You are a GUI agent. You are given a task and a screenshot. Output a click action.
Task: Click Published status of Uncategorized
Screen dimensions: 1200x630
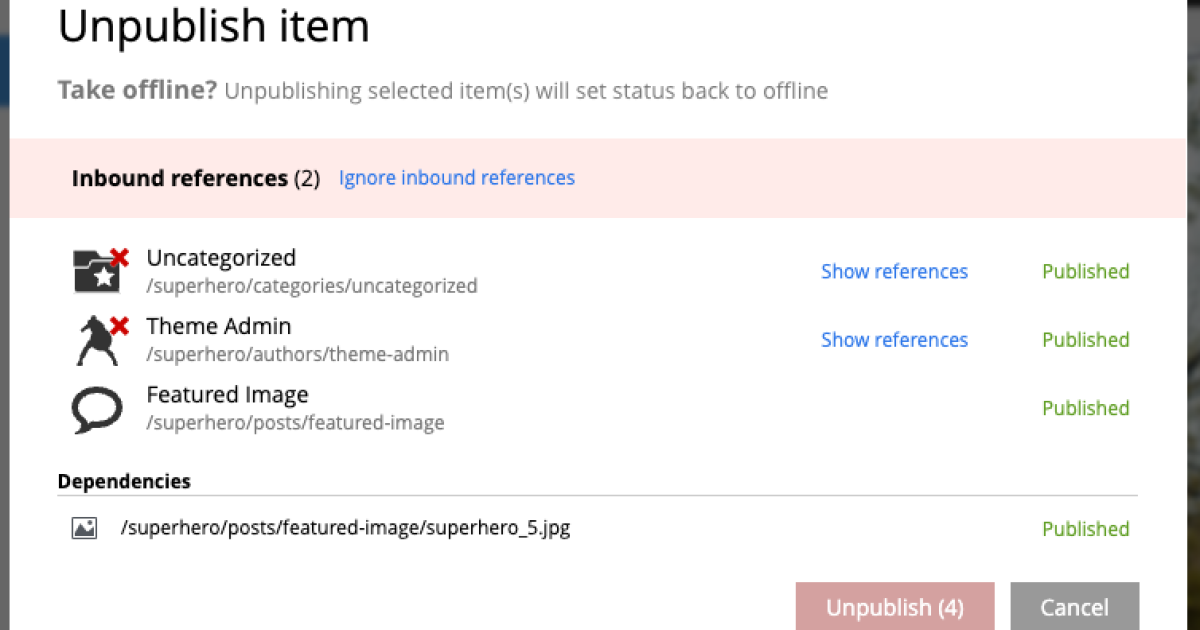tap(1085, 272)
